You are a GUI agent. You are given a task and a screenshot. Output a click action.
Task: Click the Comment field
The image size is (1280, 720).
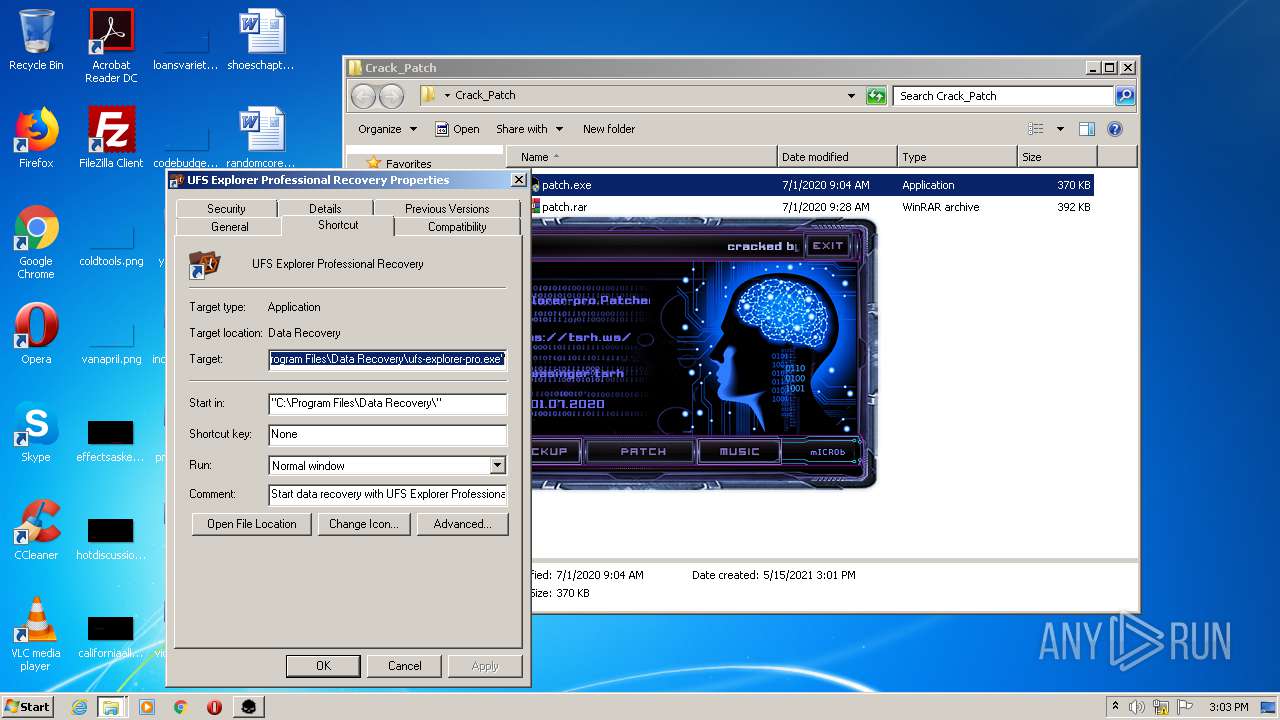pos(388,494)
